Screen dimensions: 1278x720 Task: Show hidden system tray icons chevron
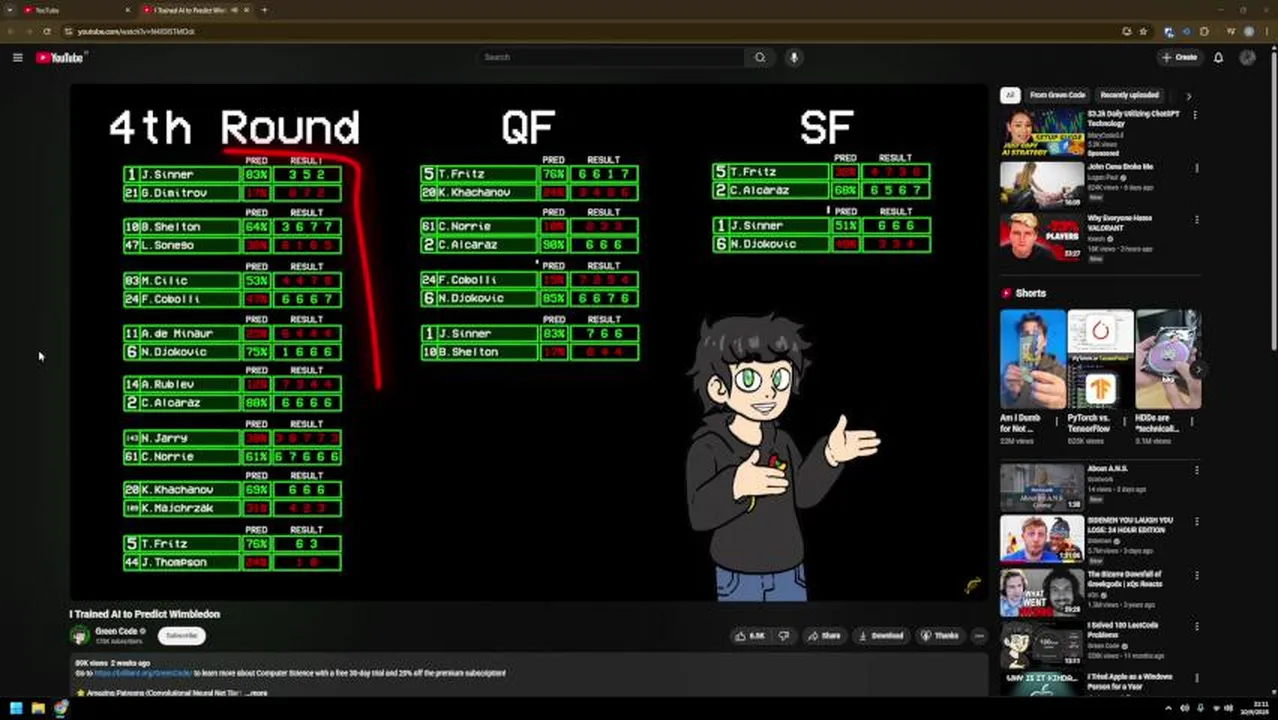click(x=1167, y=708)
